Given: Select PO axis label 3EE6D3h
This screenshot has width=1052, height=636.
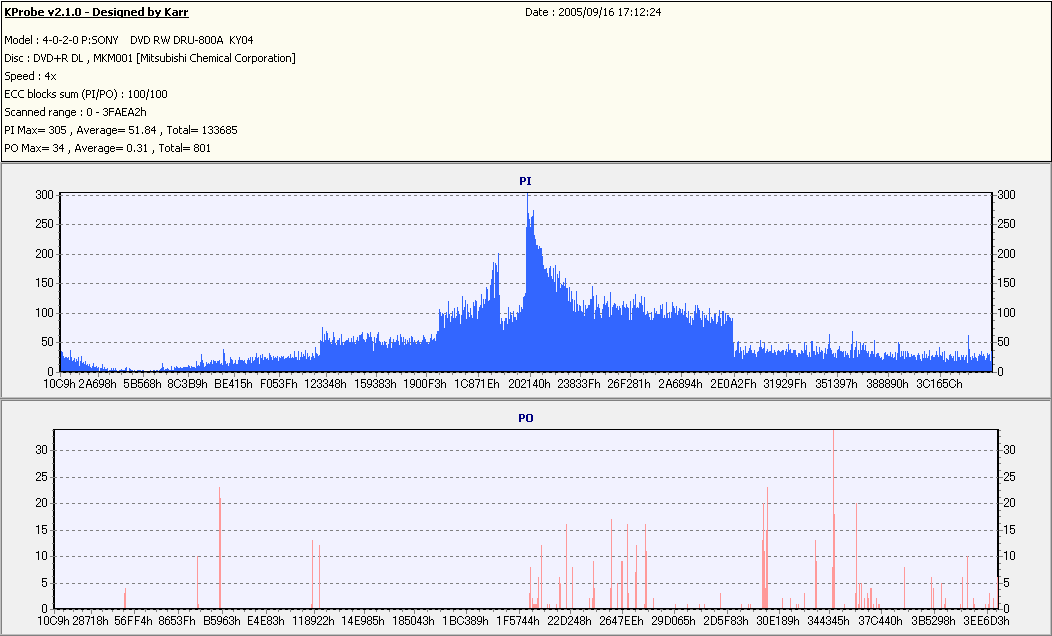Looking at the screenshot, I should tap(986, 621).
